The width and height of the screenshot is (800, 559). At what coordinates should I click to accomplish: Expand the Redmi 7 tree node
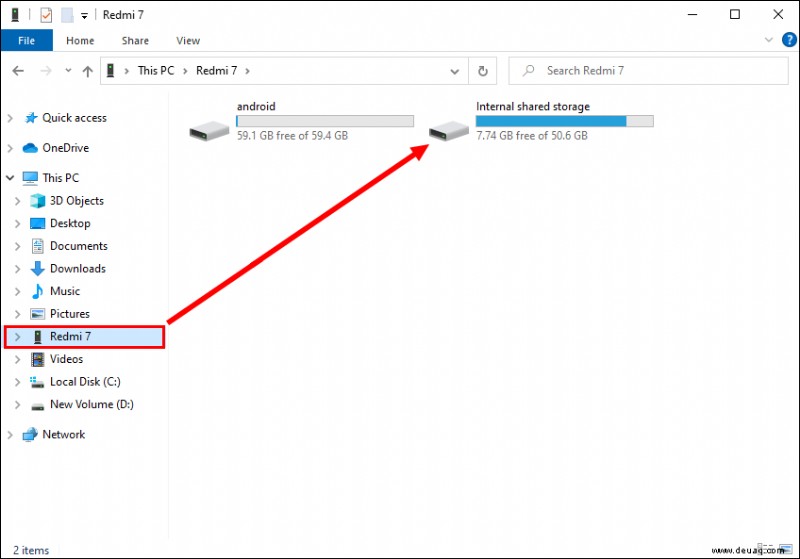click(x=17, y=337)
